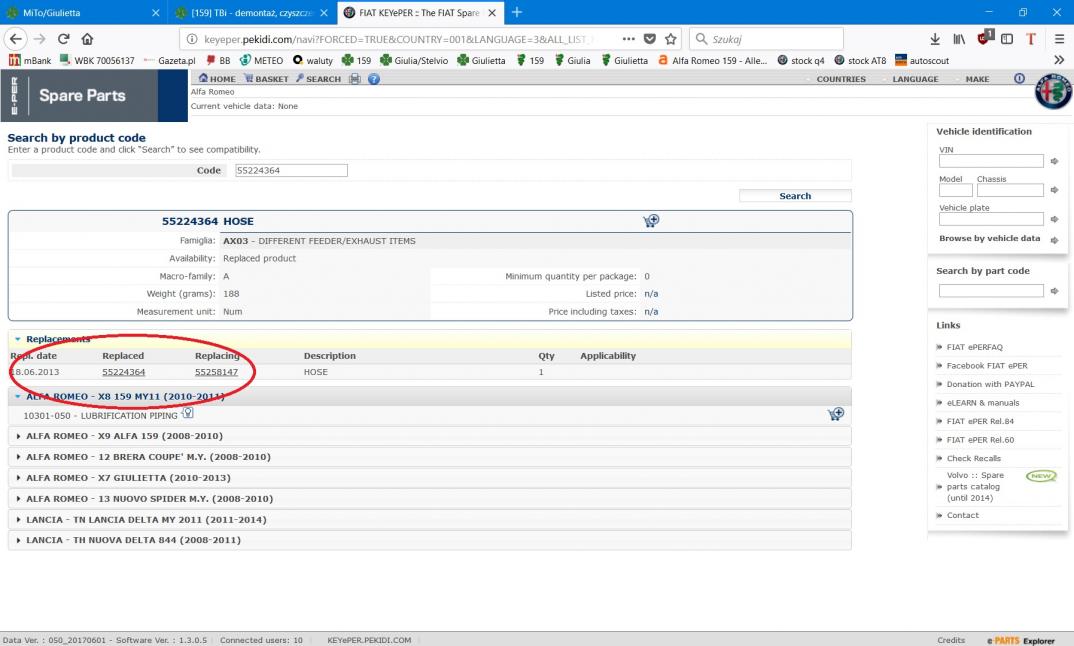Open the FIAT ePERFAQ link

[974, 347]
